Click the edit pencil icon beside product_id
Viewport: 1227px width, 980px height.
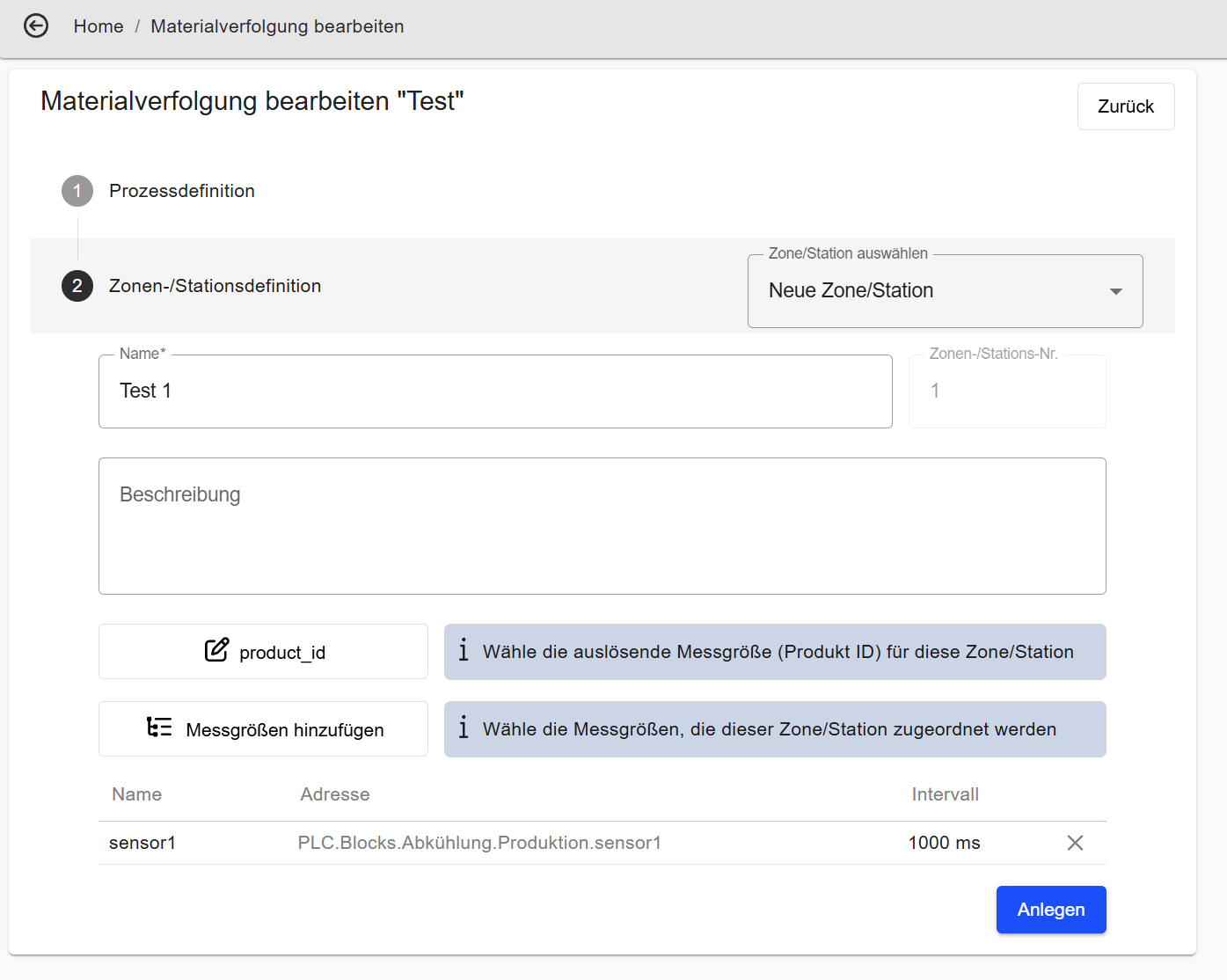[216, 650]
